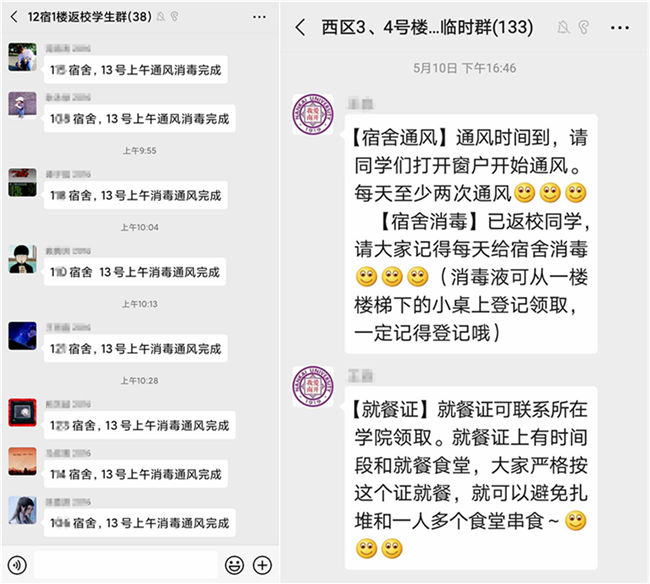Image resolution: width=650 pixels, height=584 pixels.
Task: Select the 【宿舍通风】 message bubble
Action: [x=471, y=234]
